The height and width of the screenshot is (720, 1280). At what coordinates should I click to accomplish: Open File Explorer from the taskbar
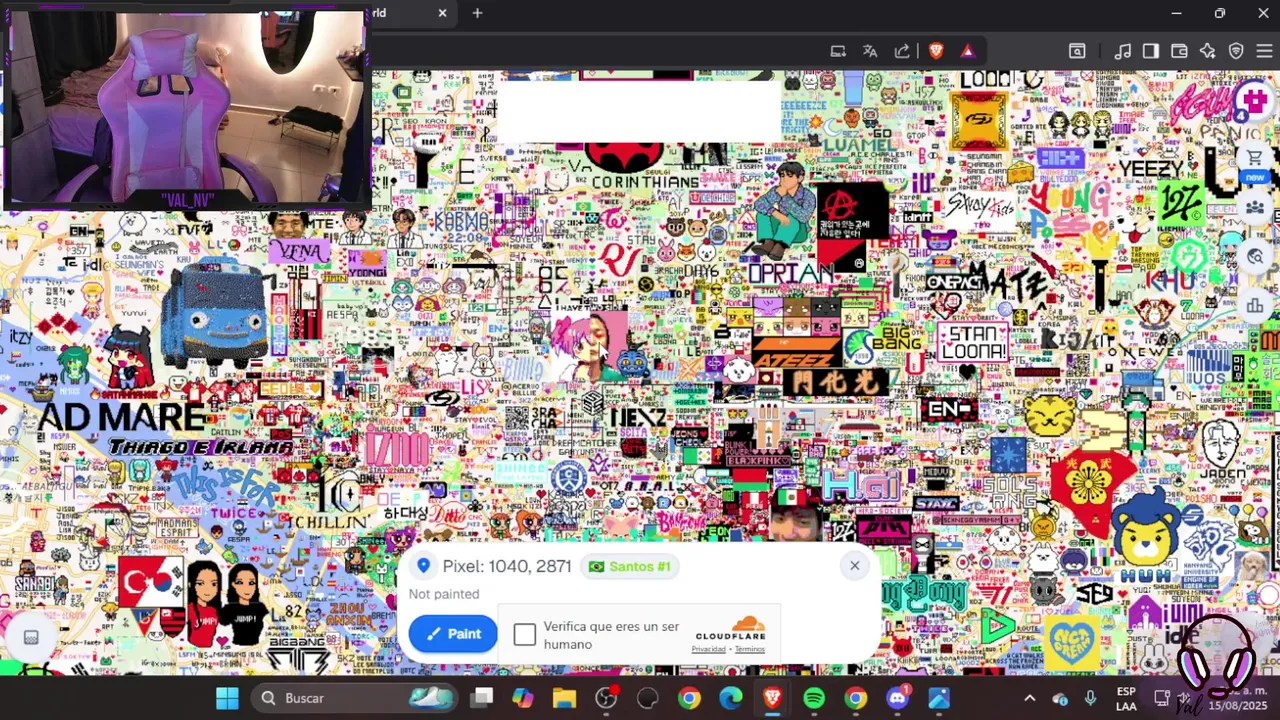coord(564,698)
